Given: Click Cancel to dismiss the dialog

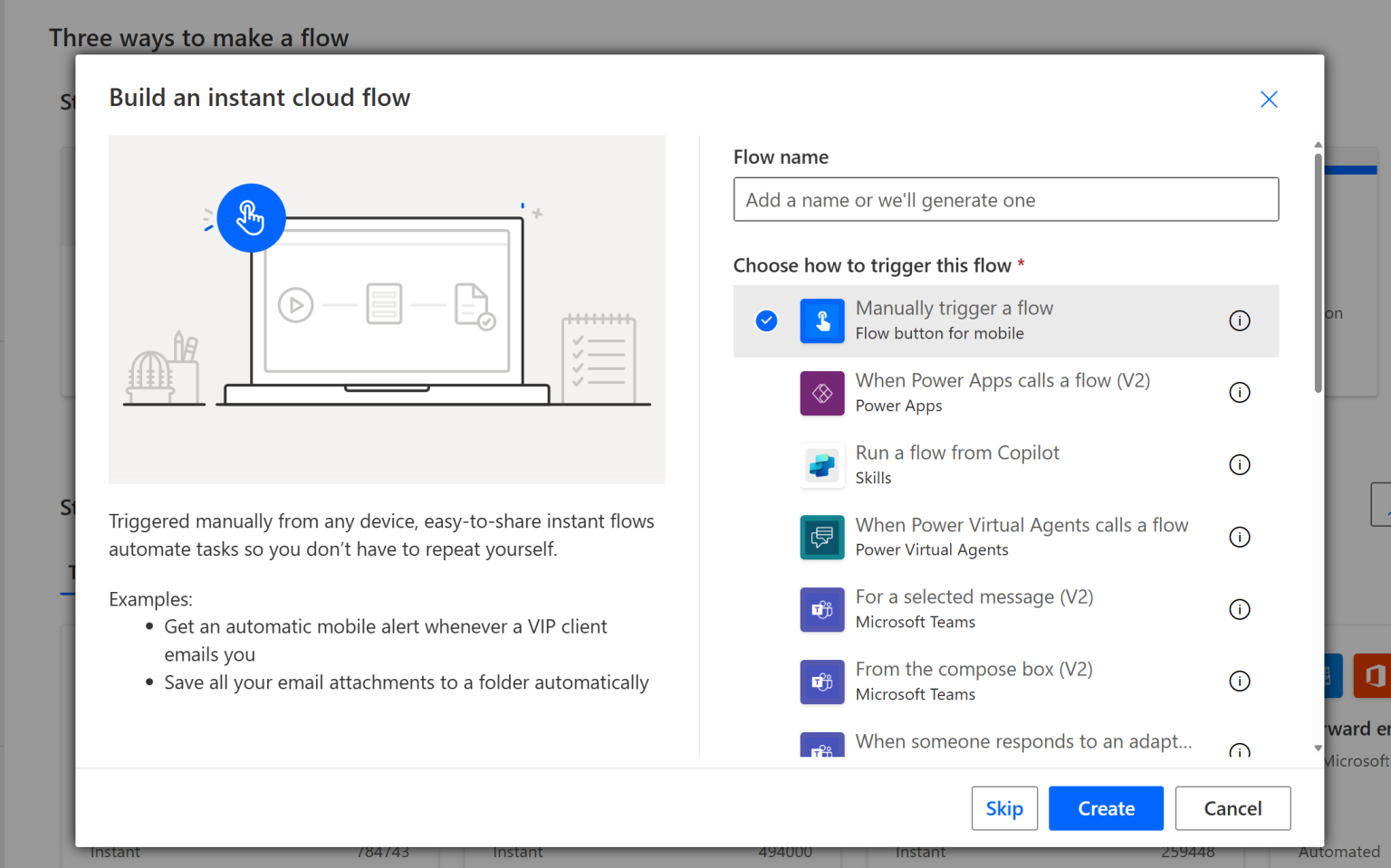Looking at the screenshot, I should pos(1233,808).
